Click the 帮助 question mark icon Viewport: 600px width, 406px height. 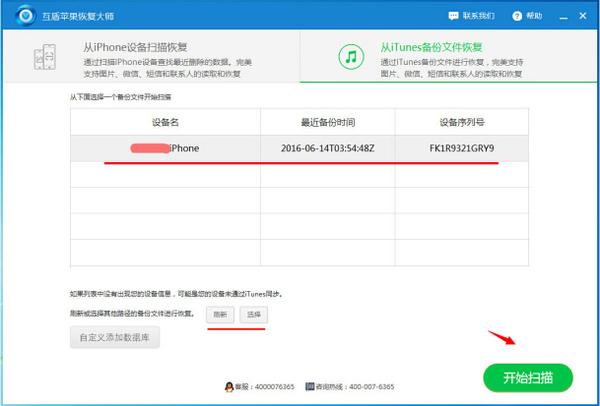coord(517,16)
